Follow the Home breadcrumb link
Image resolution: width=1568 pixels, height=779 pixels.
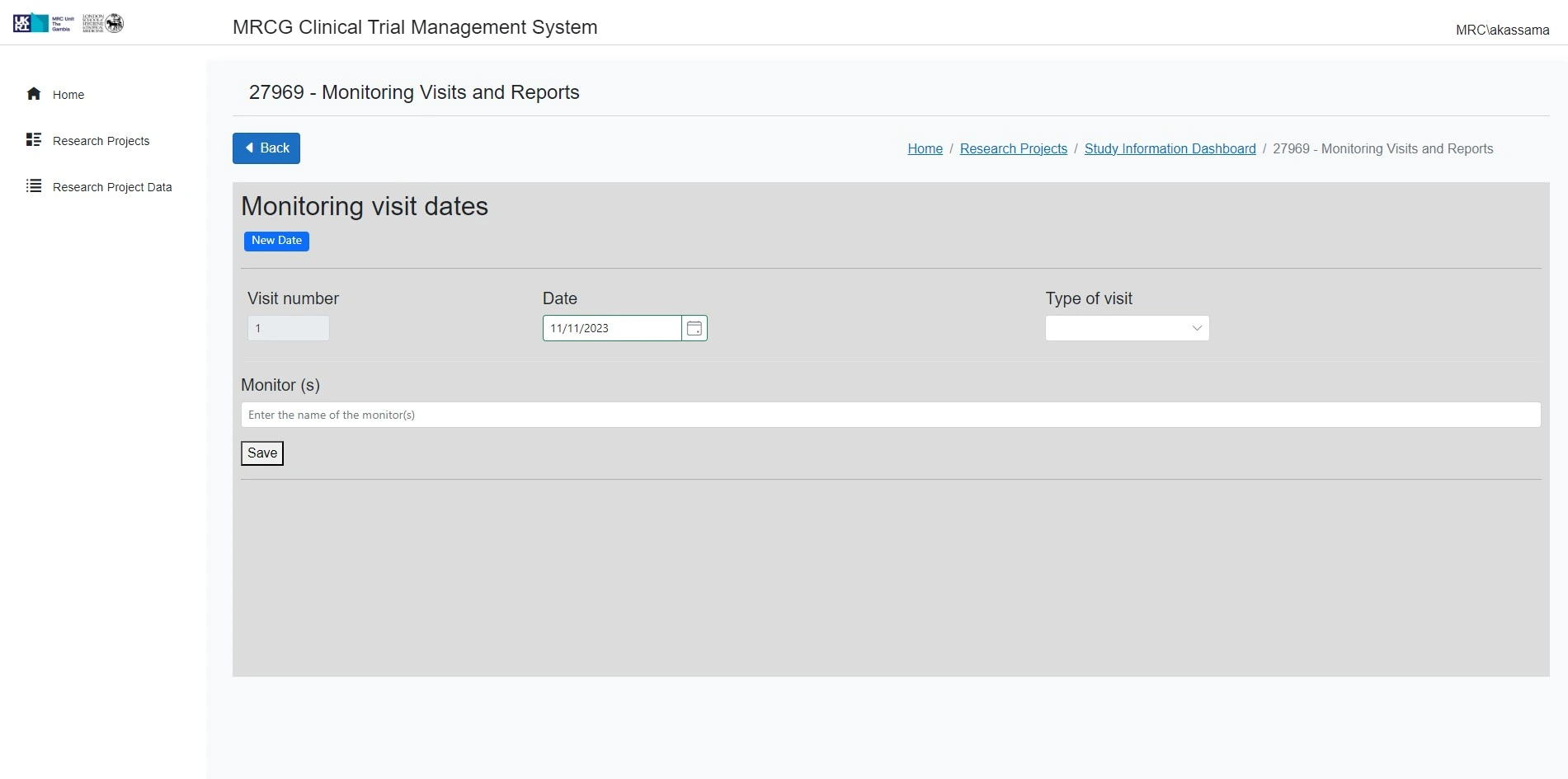tap(925, 149)
